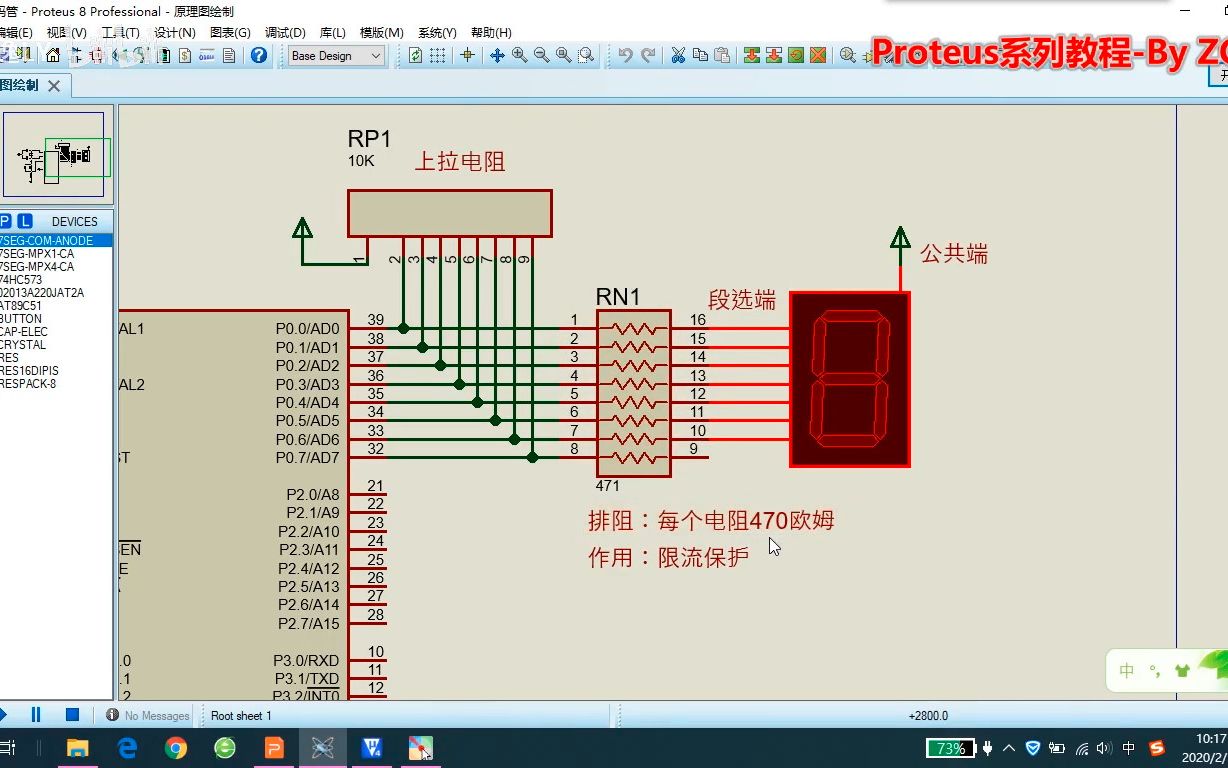Click the No Messages status indicator

(x=148, y=716)
